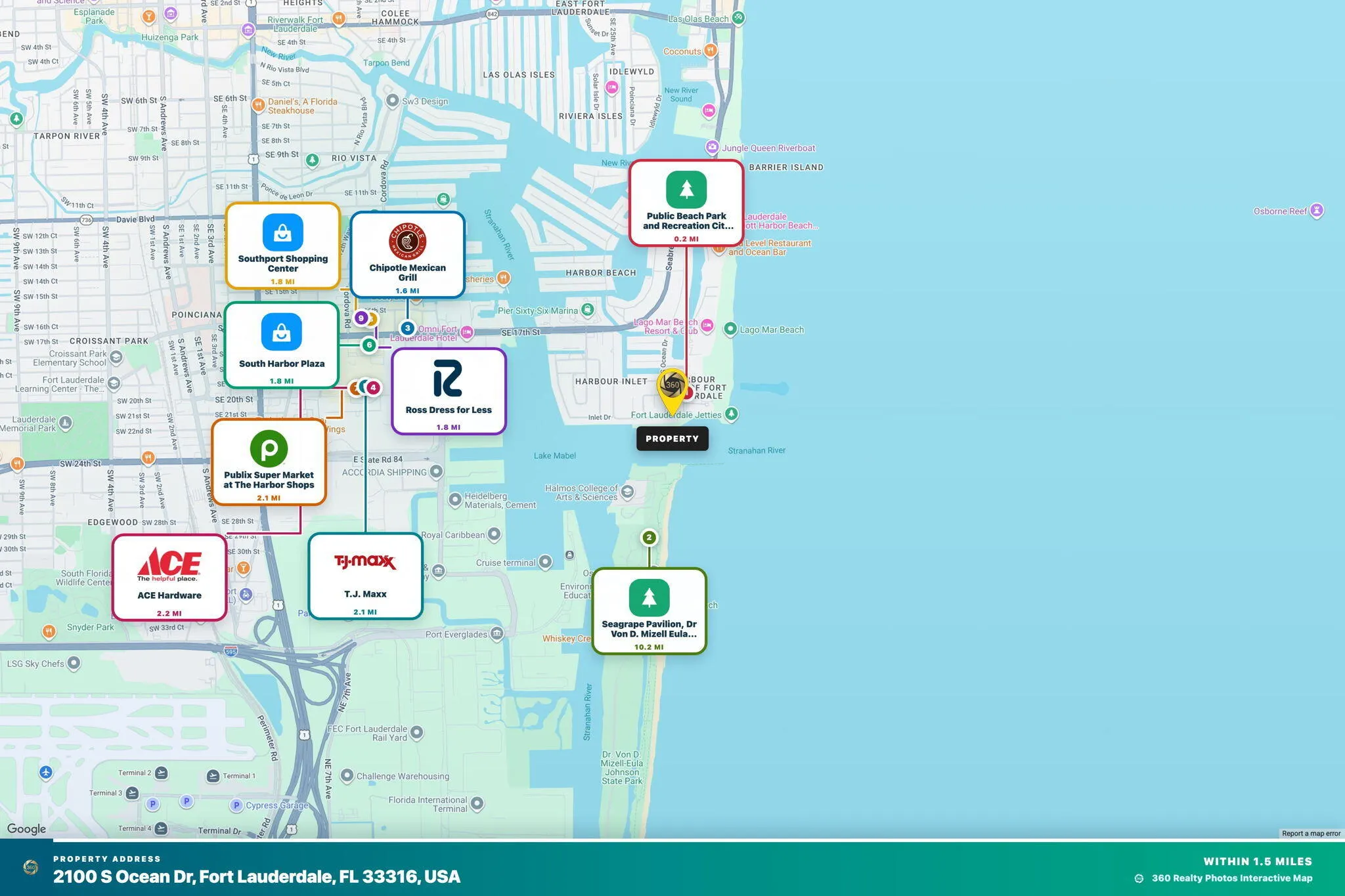This screenshot has height=896, width=1345.
Task: Click the Pier Sixty-Six Marina pin
Action: coord(588,309)
